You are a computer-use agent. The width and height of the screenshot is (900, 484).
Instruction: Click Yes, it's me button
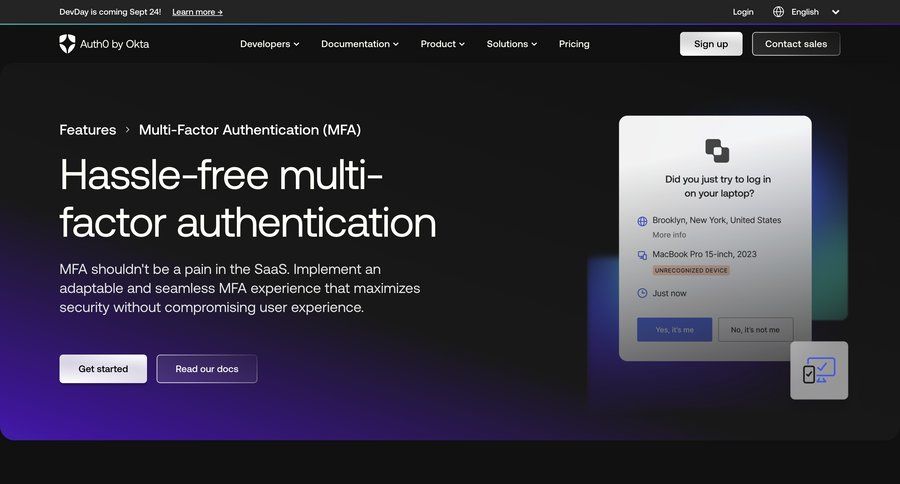point(674,330)
